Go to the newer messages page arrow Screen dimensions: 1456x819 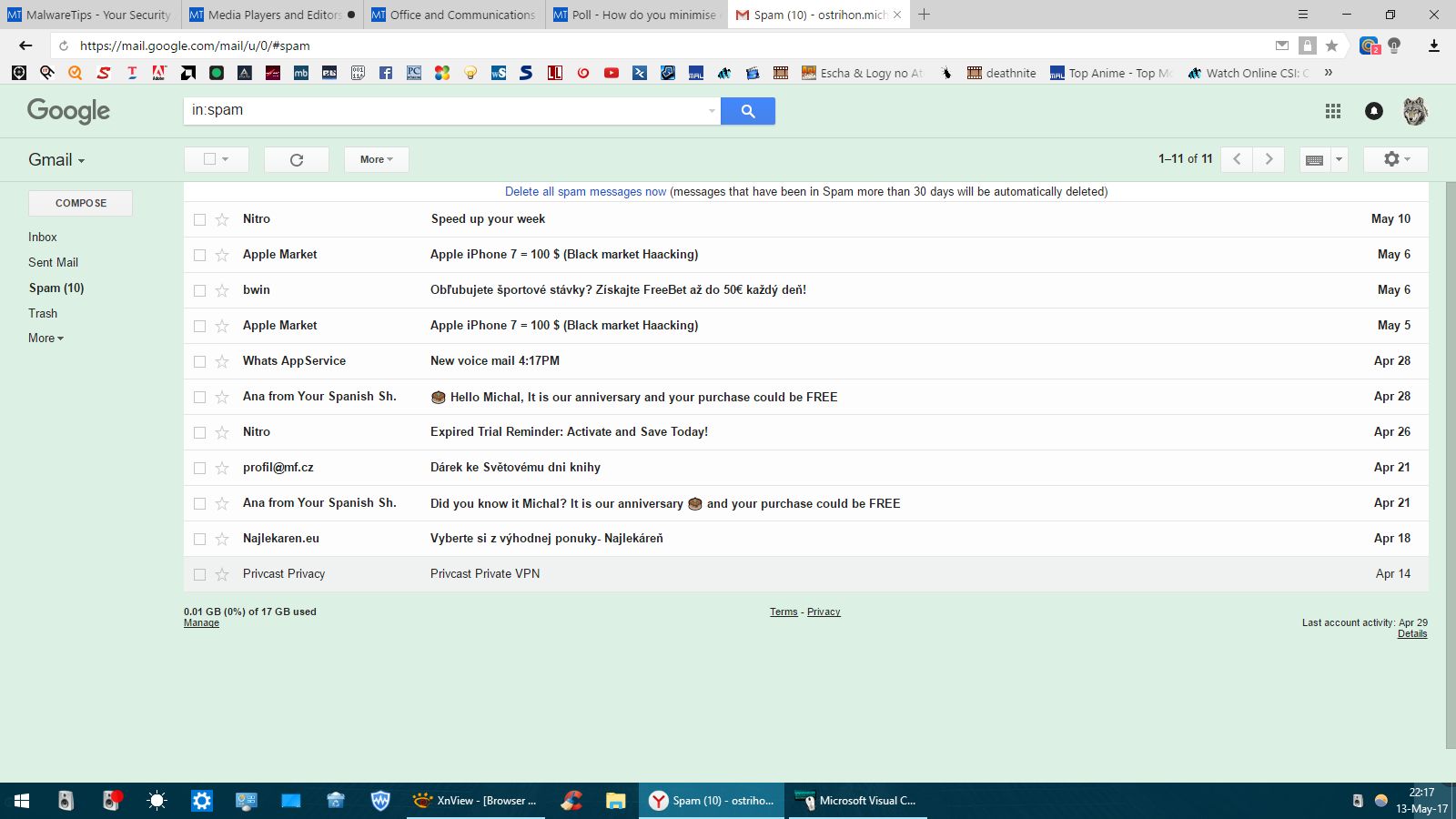(1237, 159)
